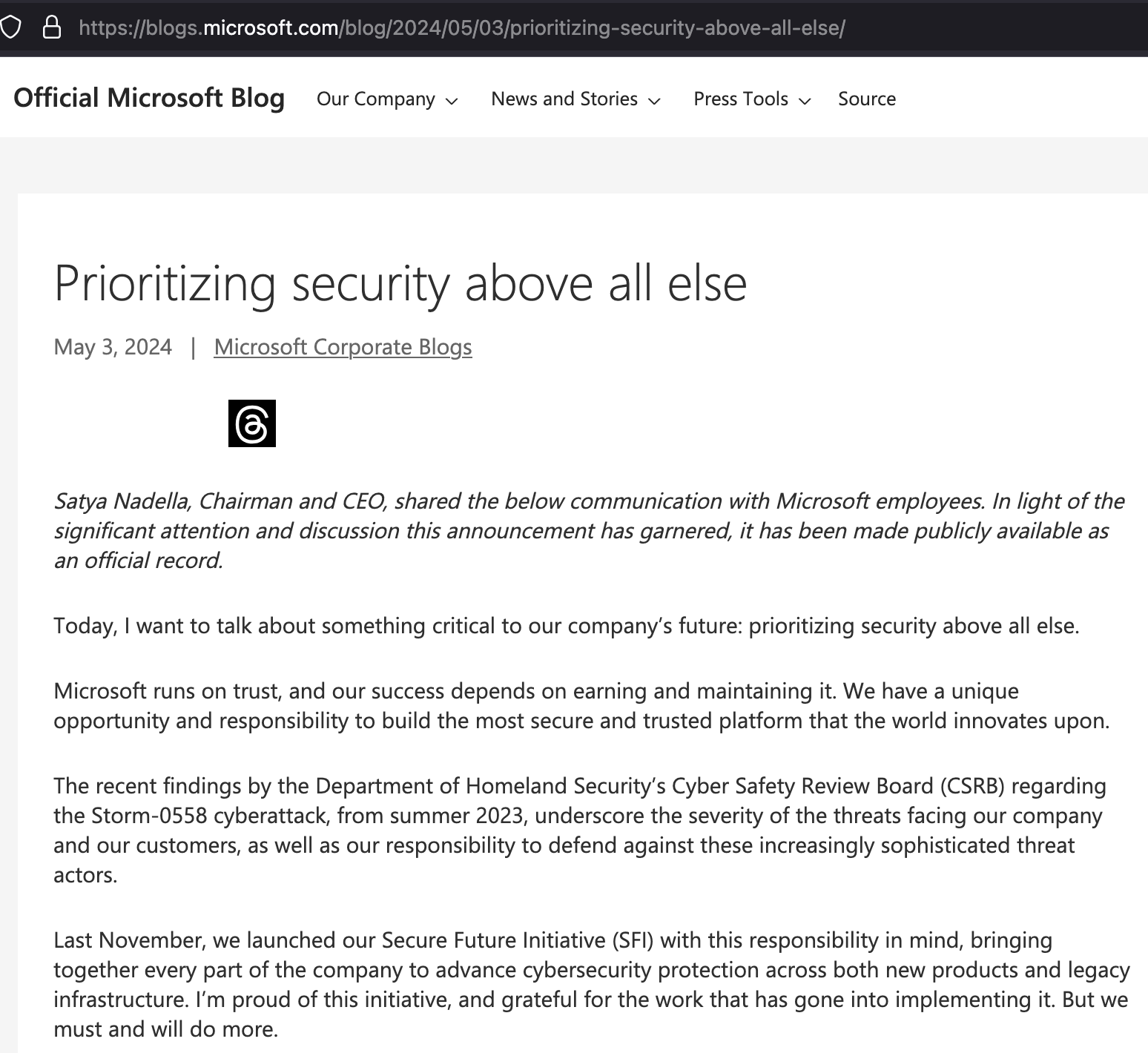Click the May 3, 2024 date
The width and height of the screenshot is (1148, 1053).
(113, 347)
